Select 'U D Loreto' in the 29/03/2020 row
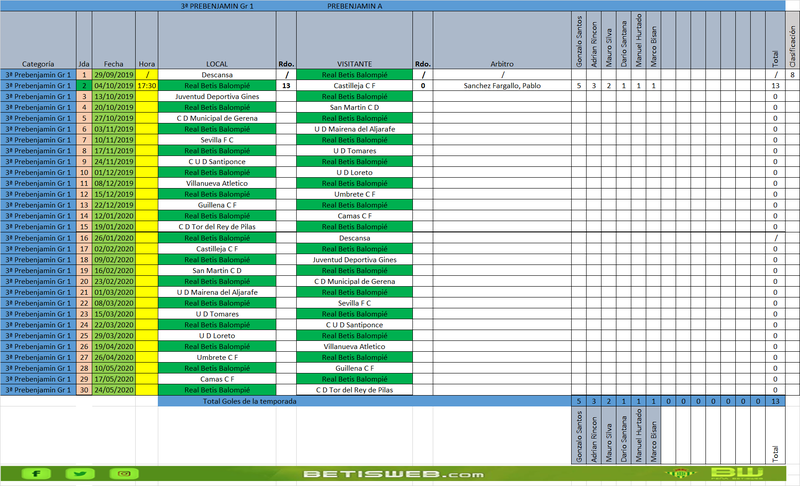Image resolution: width=800 pixels, height=486 pixels. pos(217,336)
